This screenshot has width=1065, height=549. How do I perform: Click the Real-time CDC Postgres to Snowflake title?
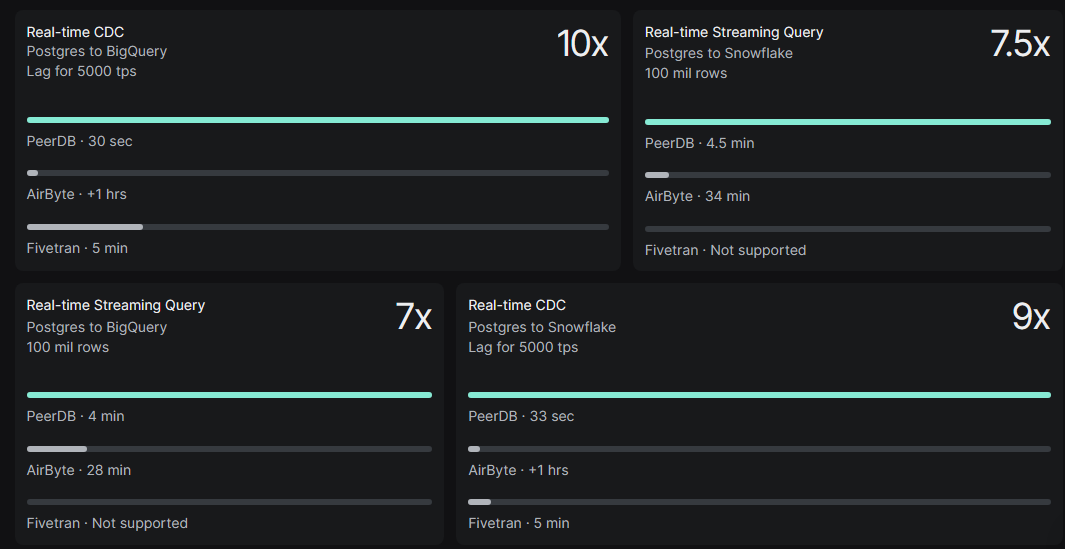coord(517,305)
